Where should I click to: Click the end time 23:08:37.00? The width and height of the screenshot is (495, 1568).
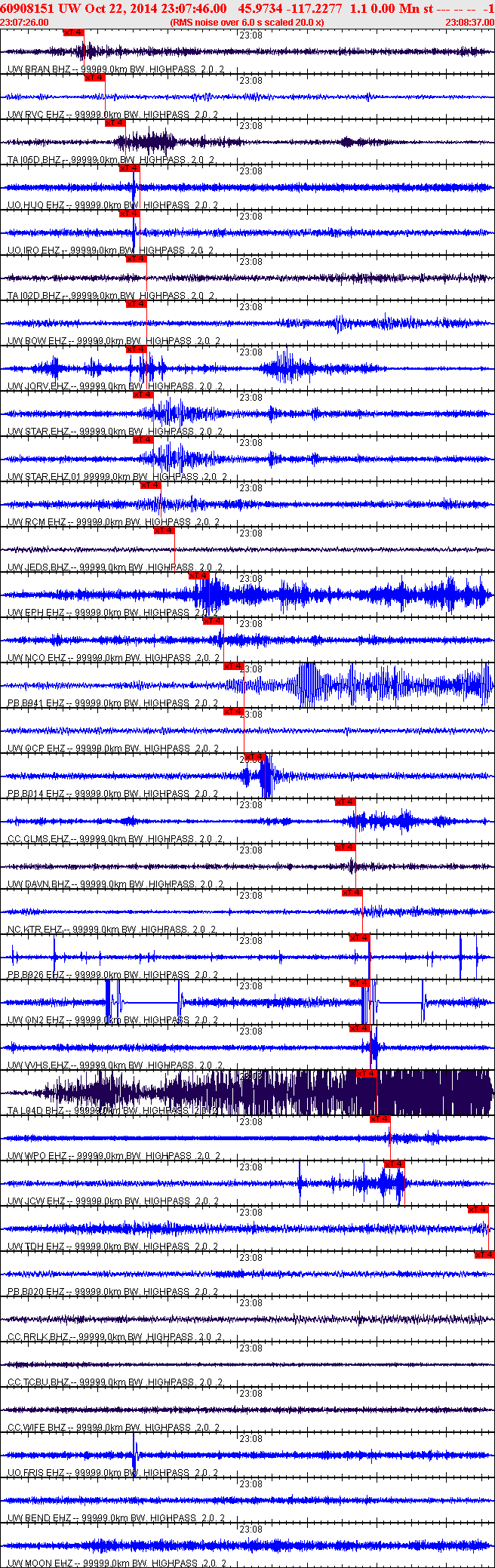pyautogui.click(x=469, y=23)
